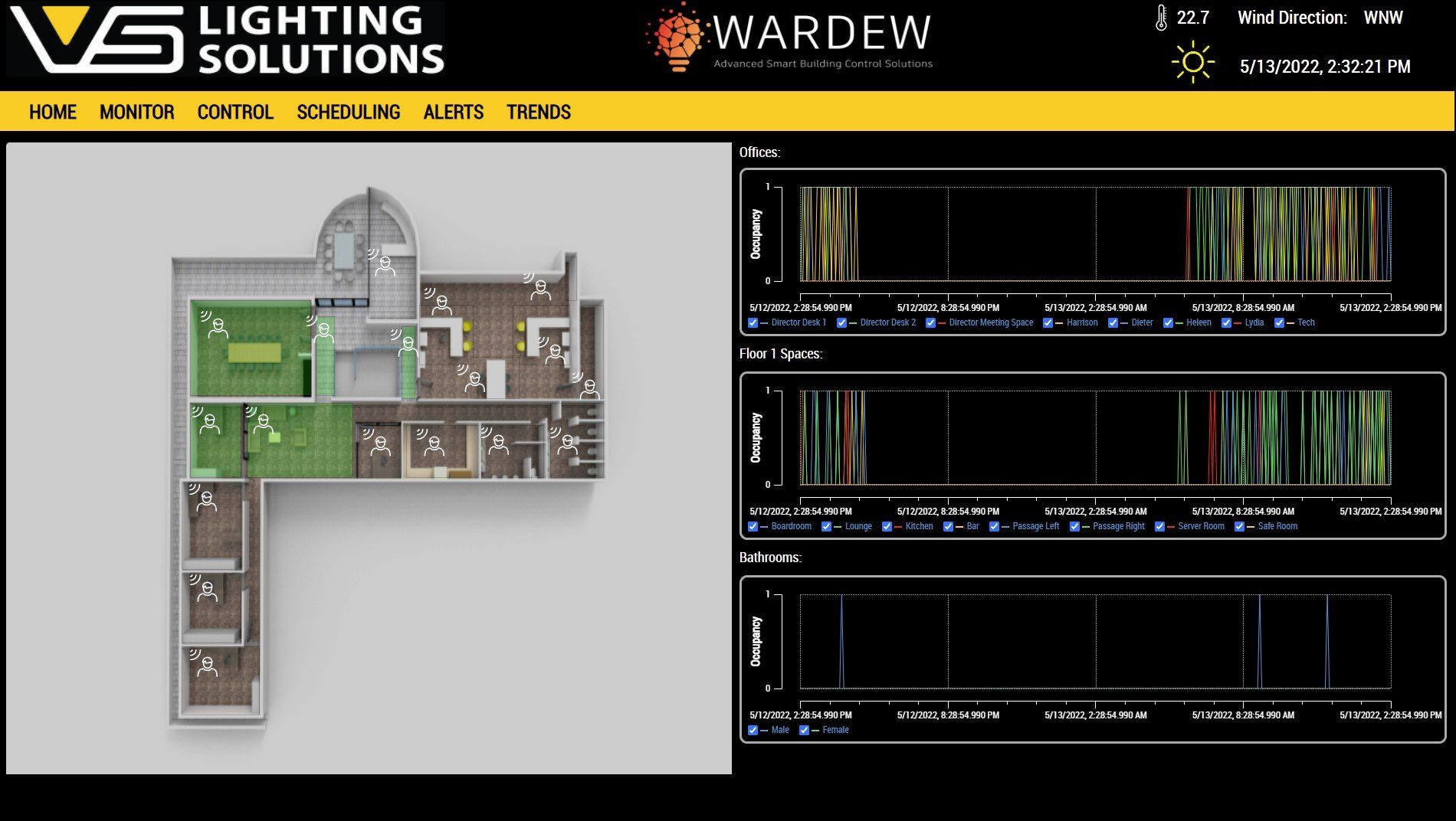1456x821 pixels.
Task: Click occupancy sensor in the bathroom with stalls
Action: pos(567,443)
